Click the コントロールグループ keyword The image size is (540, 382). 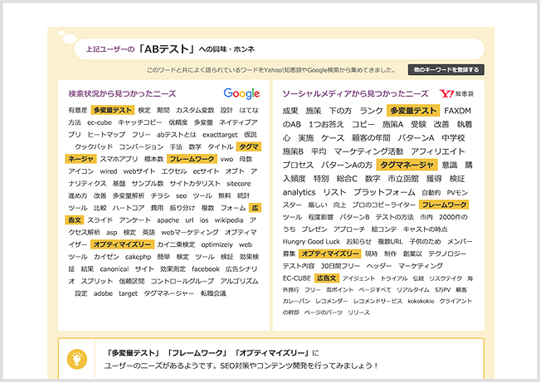[x=182, y=281]
